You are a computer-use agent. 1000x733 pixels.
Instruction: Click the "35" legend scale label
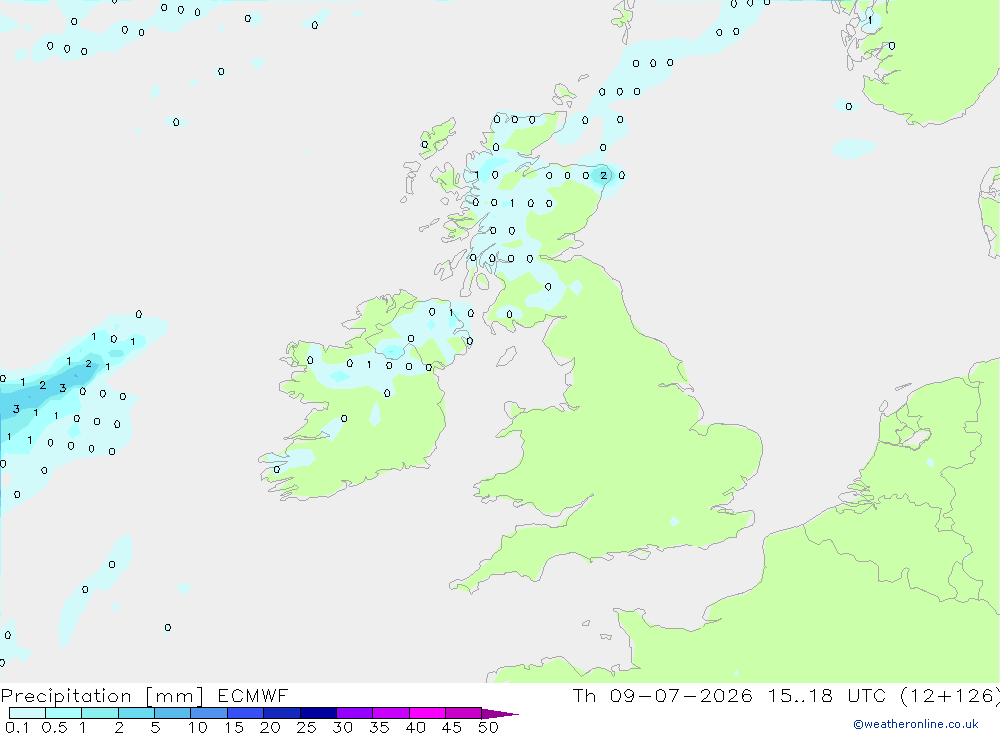(379, 727)
